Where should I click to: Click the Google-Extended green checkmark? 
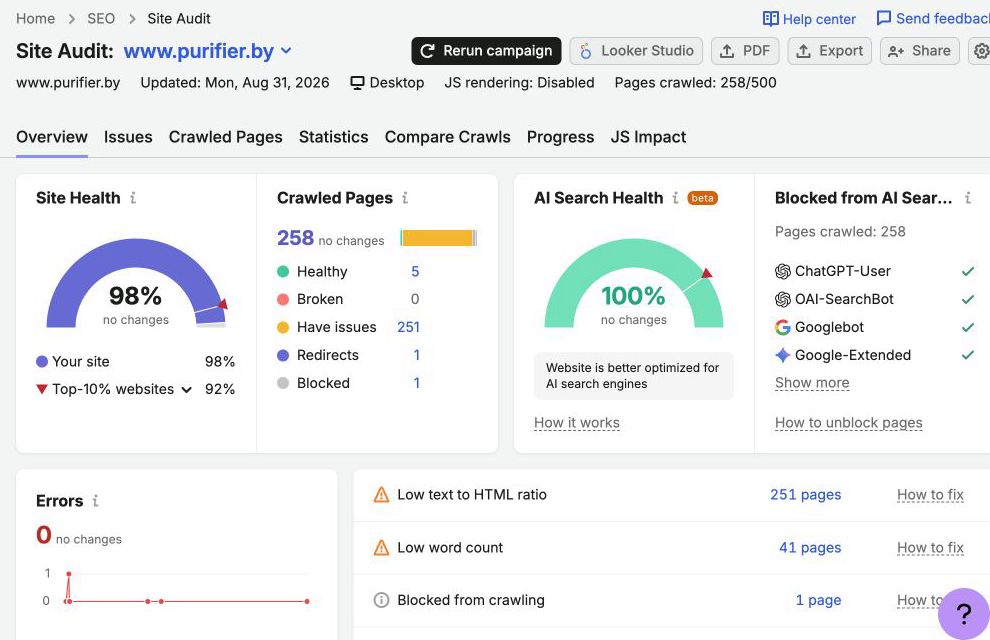pyautogui.click(x=967, y=355)
